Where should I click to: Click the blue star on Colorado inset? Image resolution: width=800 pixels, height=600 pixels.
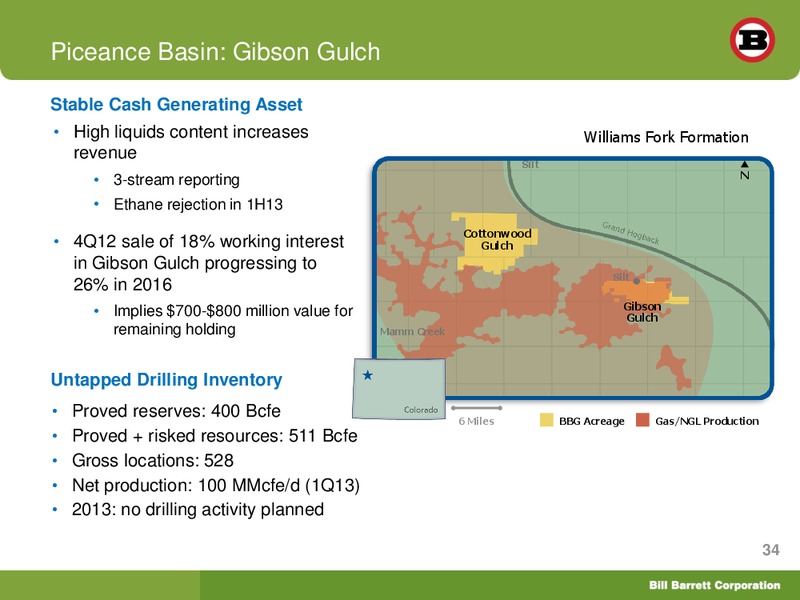tap(367, 376)
